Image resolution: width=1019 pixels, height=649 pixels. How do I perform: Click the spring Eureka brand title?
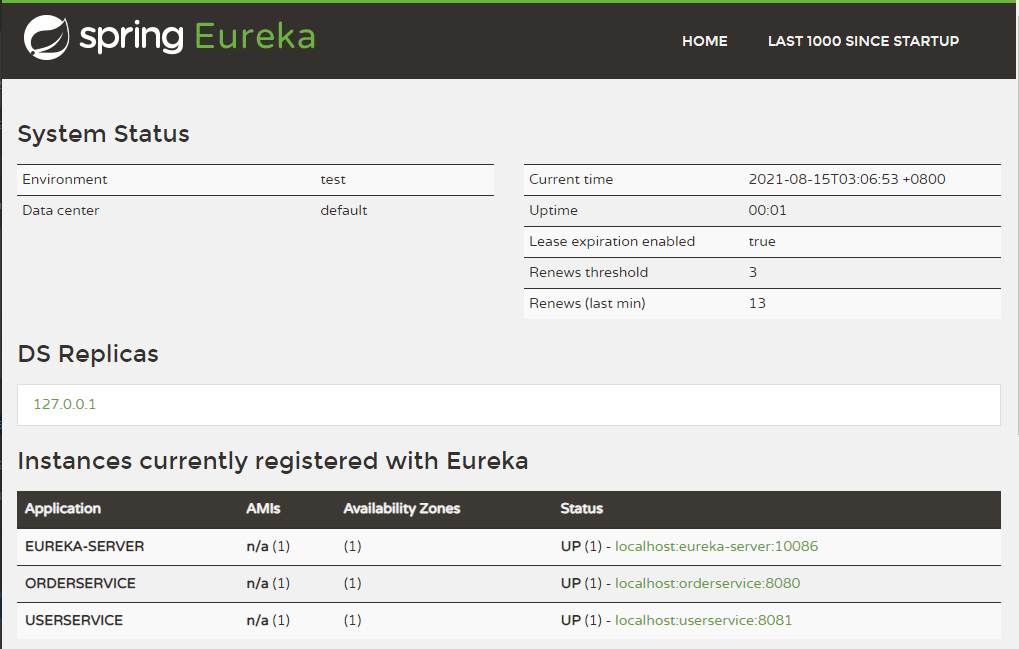pyautogui.click(x=197, y=36)
